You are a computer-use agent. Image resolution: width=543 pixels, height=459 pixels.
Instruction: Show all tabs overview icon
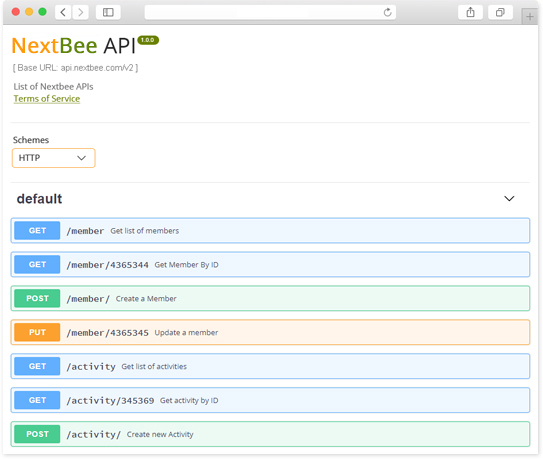click(500, 12)
